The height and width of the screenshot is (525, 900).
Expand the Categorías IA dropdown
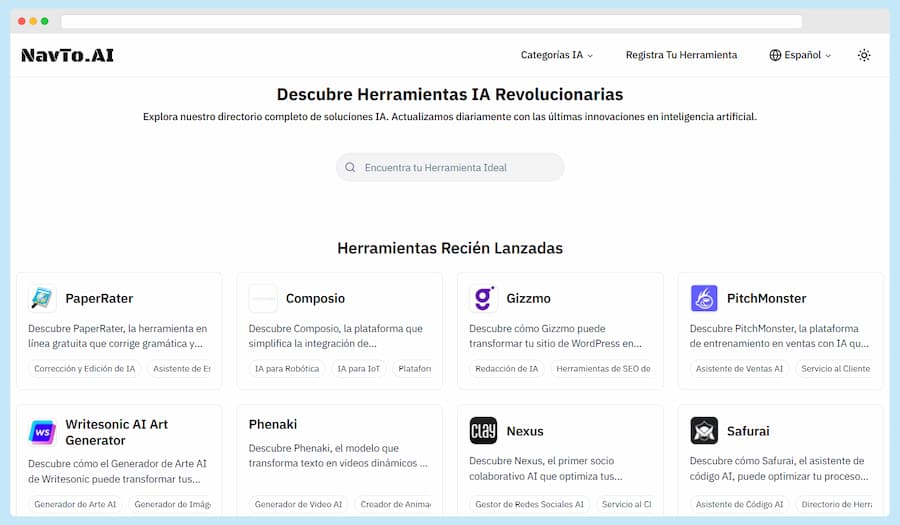tap(557, 55)
